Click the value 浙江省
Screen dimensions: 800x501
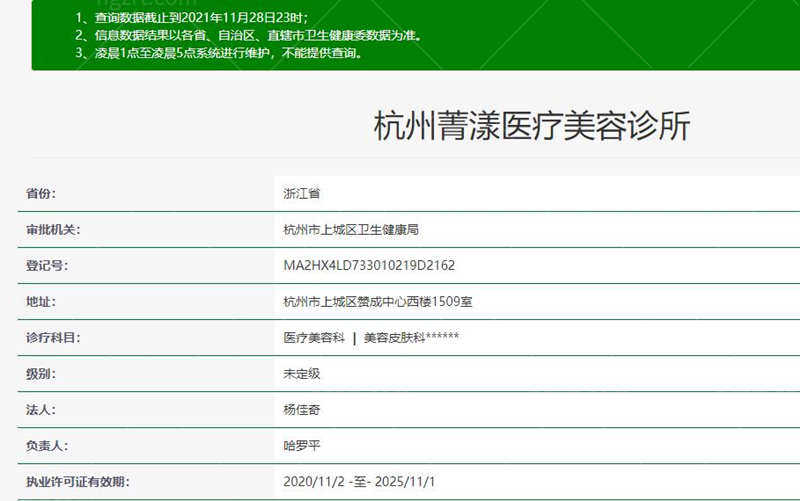(x=302, y=193)
